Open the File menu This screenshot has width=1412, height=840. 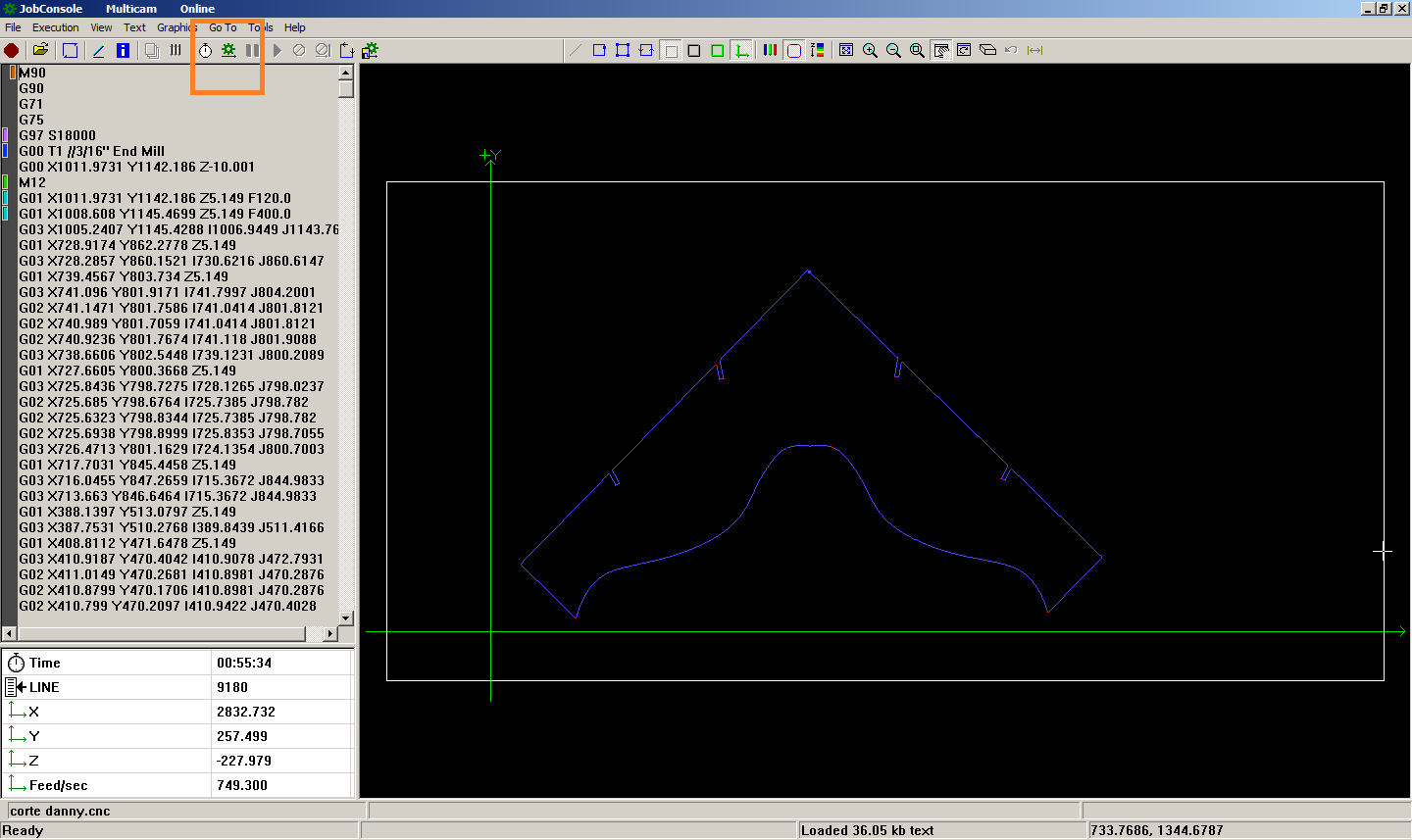pos(13,27)
